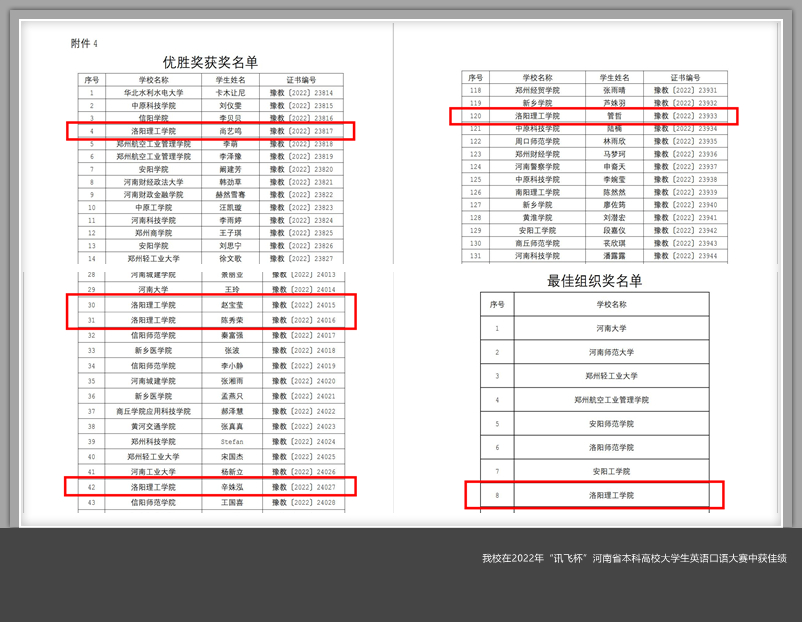Click the 讯飞杯 competition caption text

(634, 558)
